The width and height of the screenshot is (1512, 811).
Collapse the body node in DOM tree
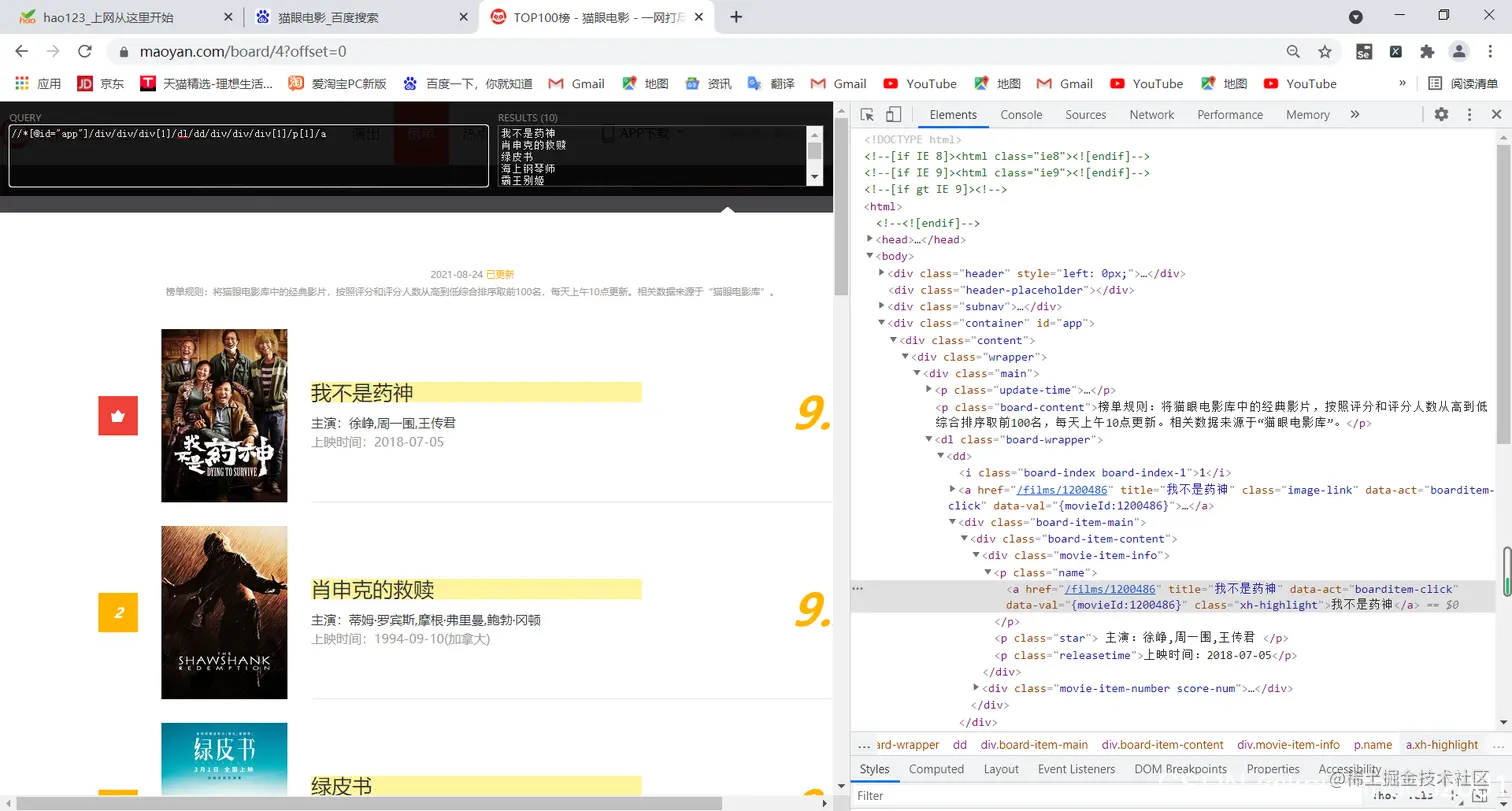tap(870, 257)
